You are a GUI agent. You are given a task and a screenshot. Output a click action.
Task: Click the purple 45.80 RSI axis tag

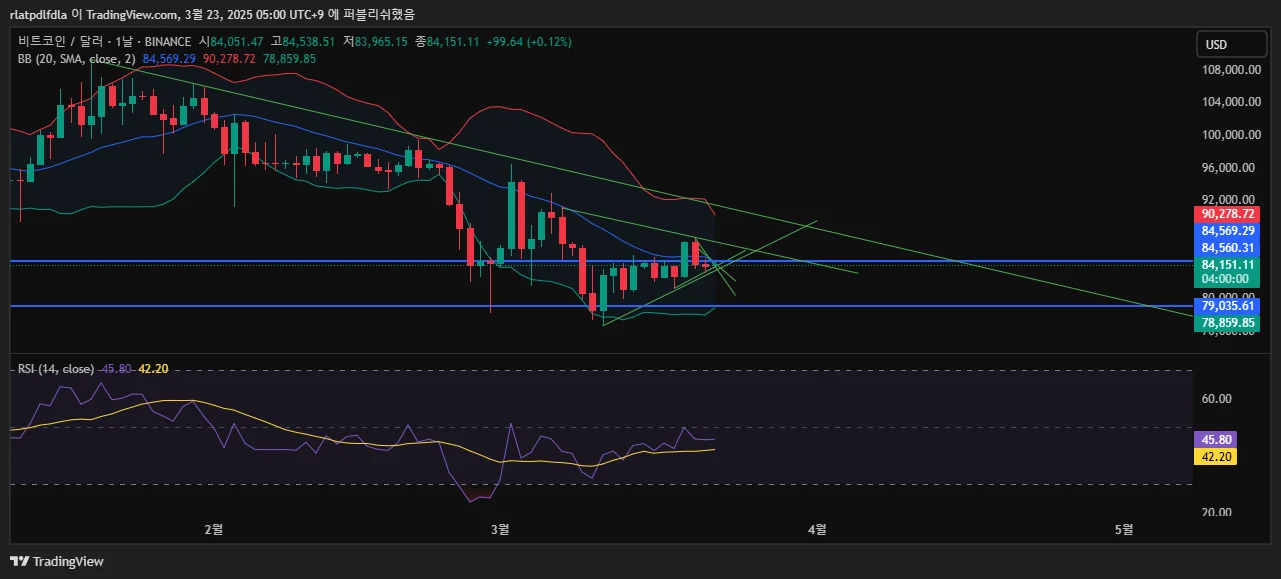point(1215,439)
